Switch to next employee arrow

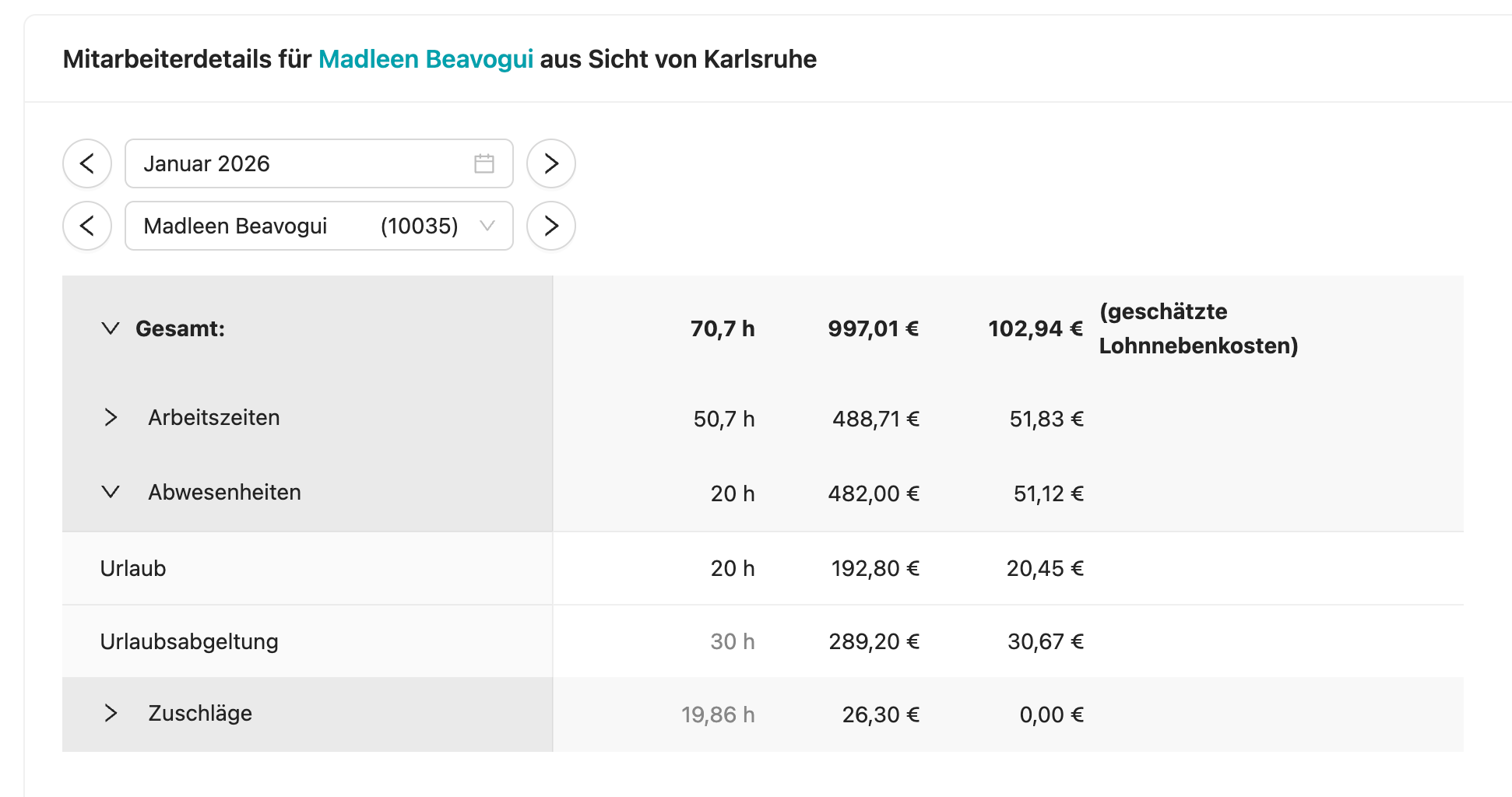click(551, 226)
